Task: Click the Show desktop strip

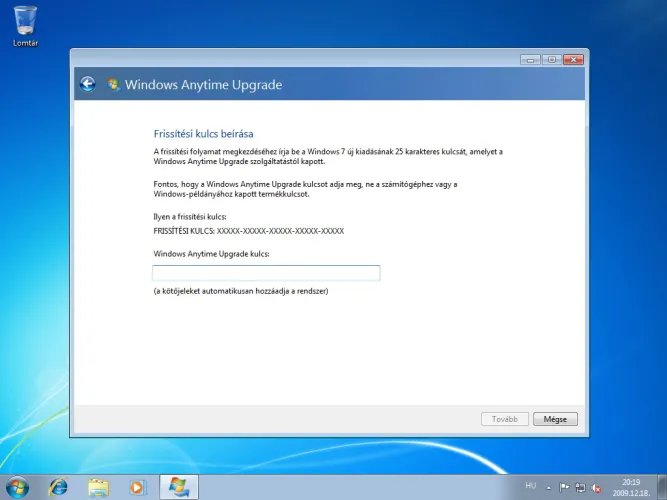Action: [662, 488]
